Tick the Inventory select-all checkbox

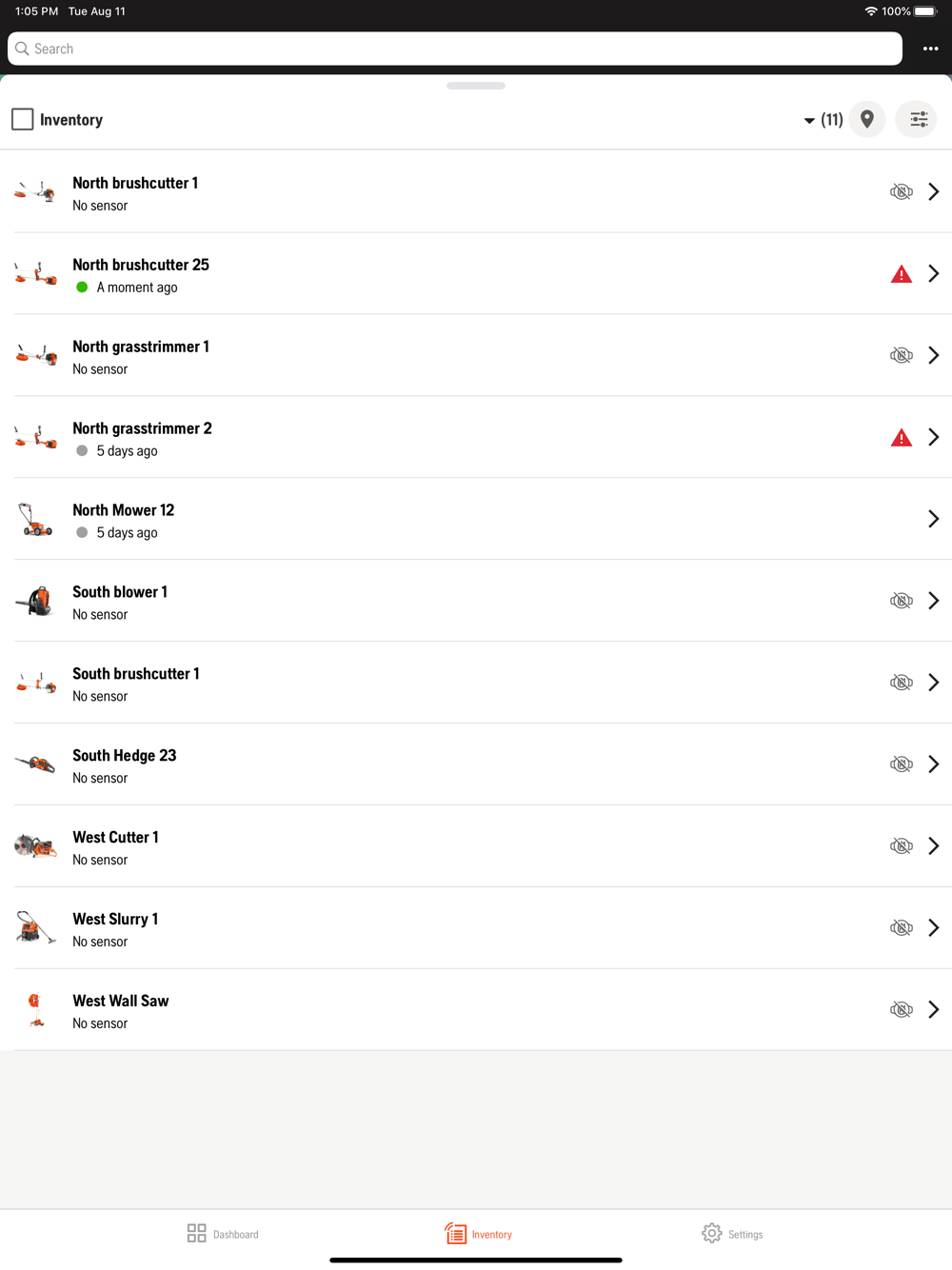point(23,119)
